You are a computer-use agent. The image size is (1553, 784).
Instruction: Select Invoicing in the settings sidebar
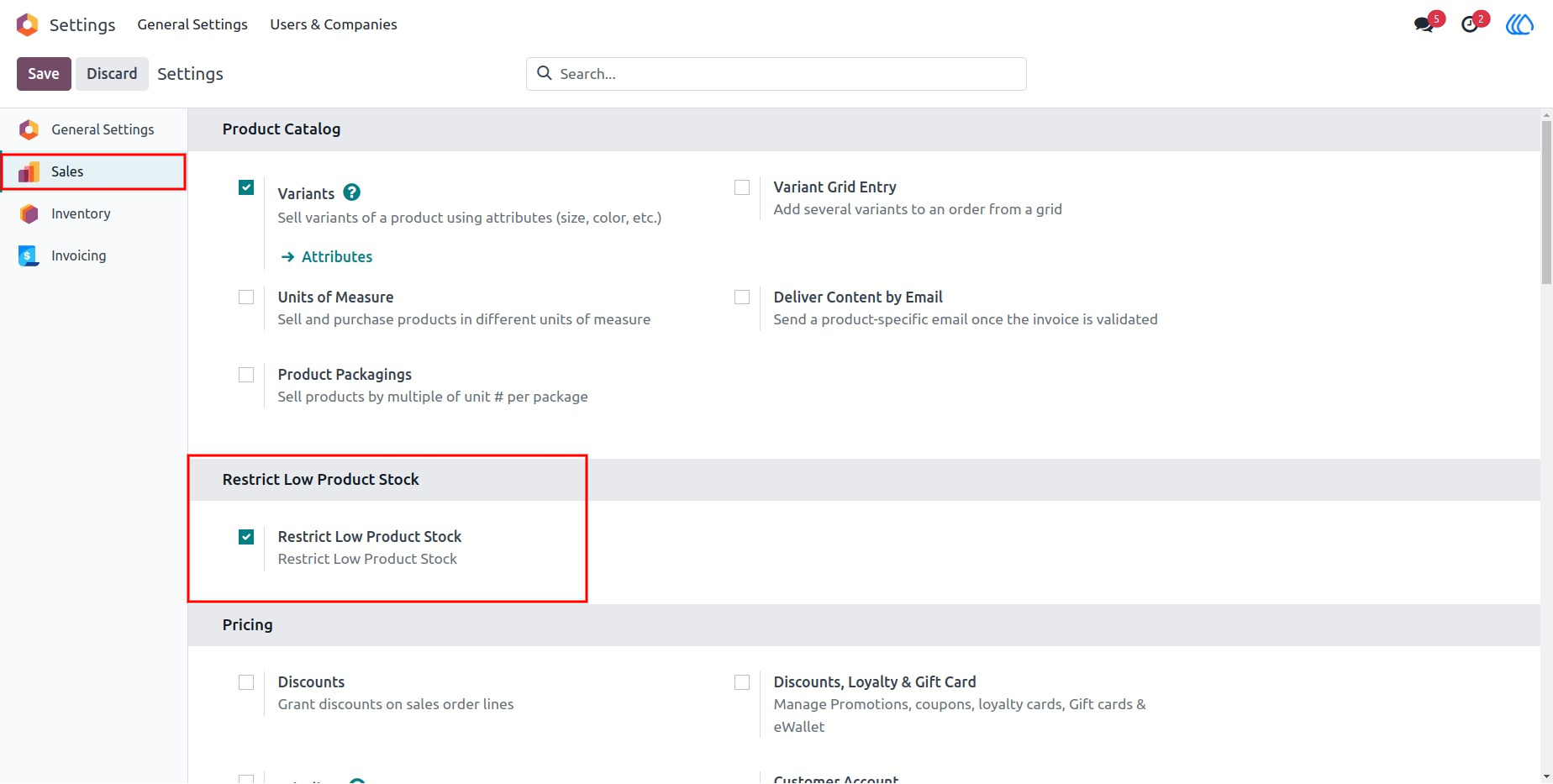(x=93, y=255)
